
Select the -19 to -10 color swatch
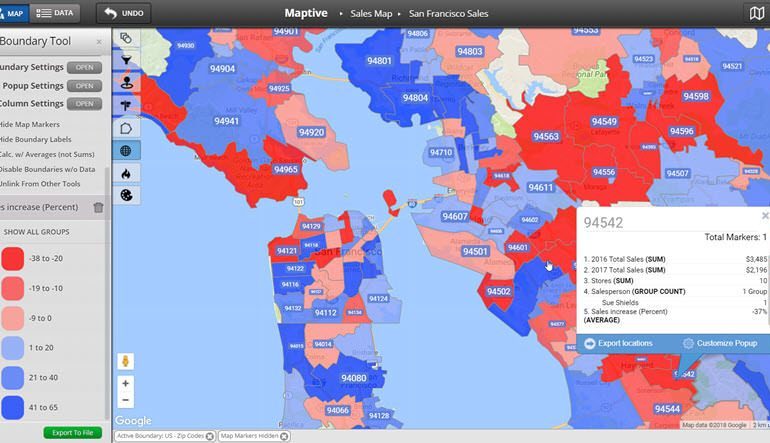[x=13, y=288]
